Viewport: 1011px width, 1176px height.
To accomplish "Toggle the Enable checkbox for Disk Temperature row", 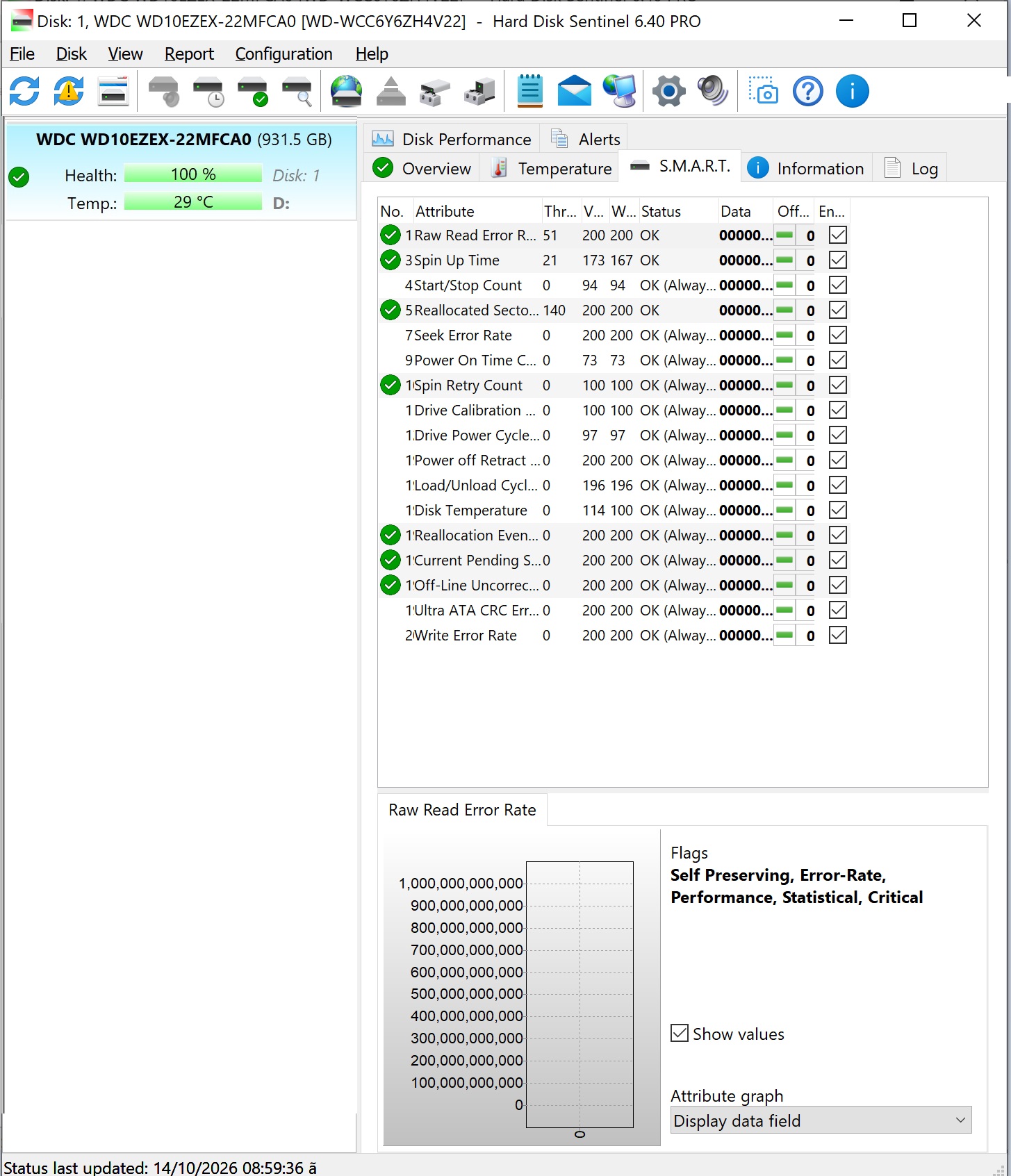I will click(838, 511).
